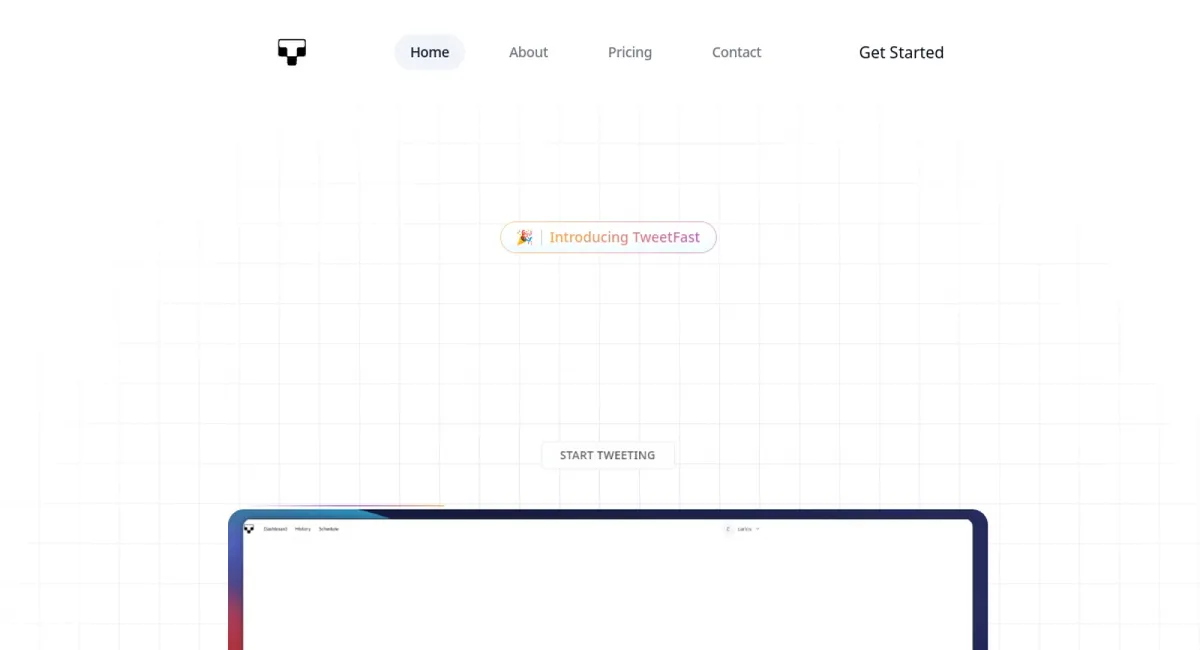Screen dimensions: 1200x650
Task: Go to the Pricing page
Action: point(630,52)
